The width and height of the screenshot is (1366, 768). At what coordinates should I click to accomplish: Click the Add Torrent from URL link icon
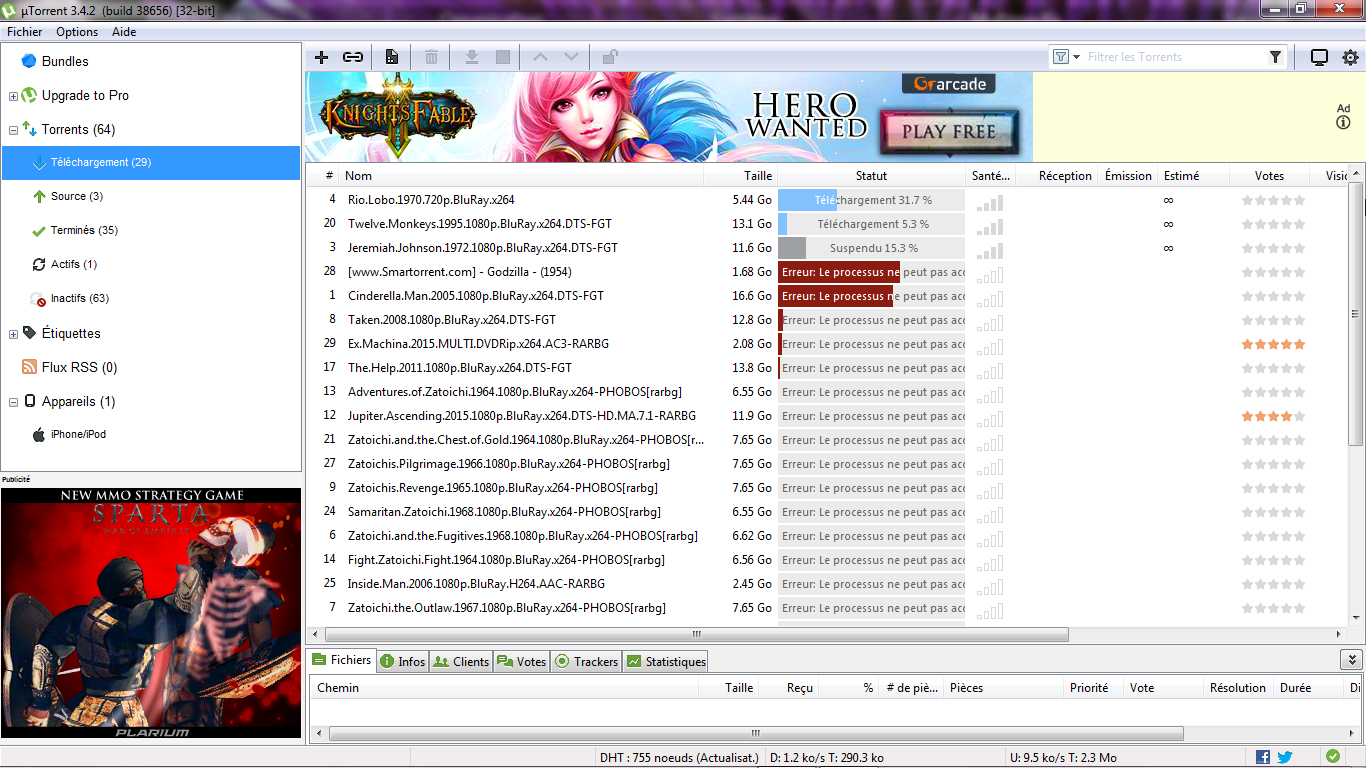pyautogui.click(x=353, y=57)
